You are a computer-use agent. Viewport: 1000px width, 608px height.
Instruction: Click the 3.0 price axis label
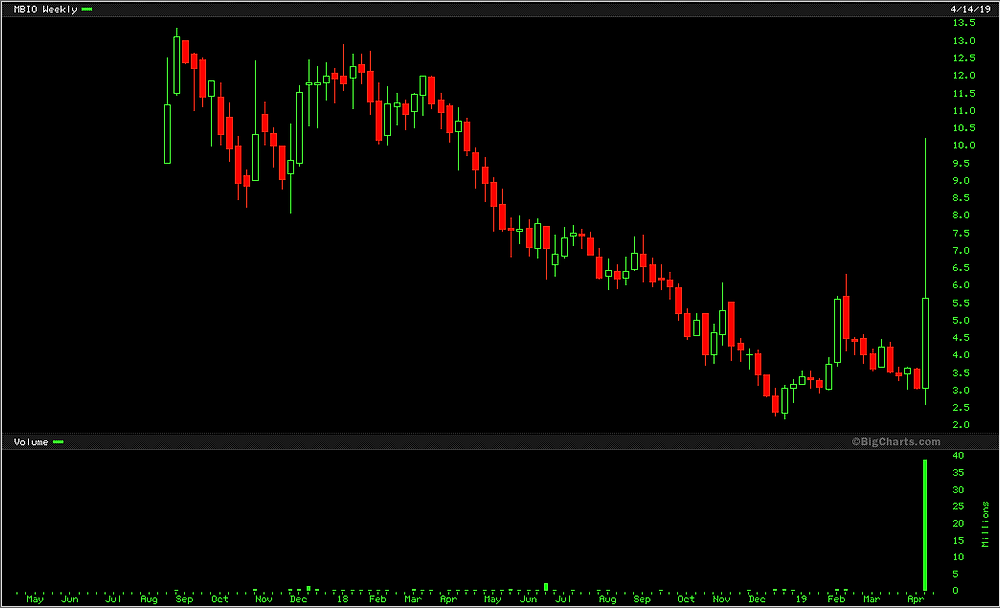tap(961, 390)
